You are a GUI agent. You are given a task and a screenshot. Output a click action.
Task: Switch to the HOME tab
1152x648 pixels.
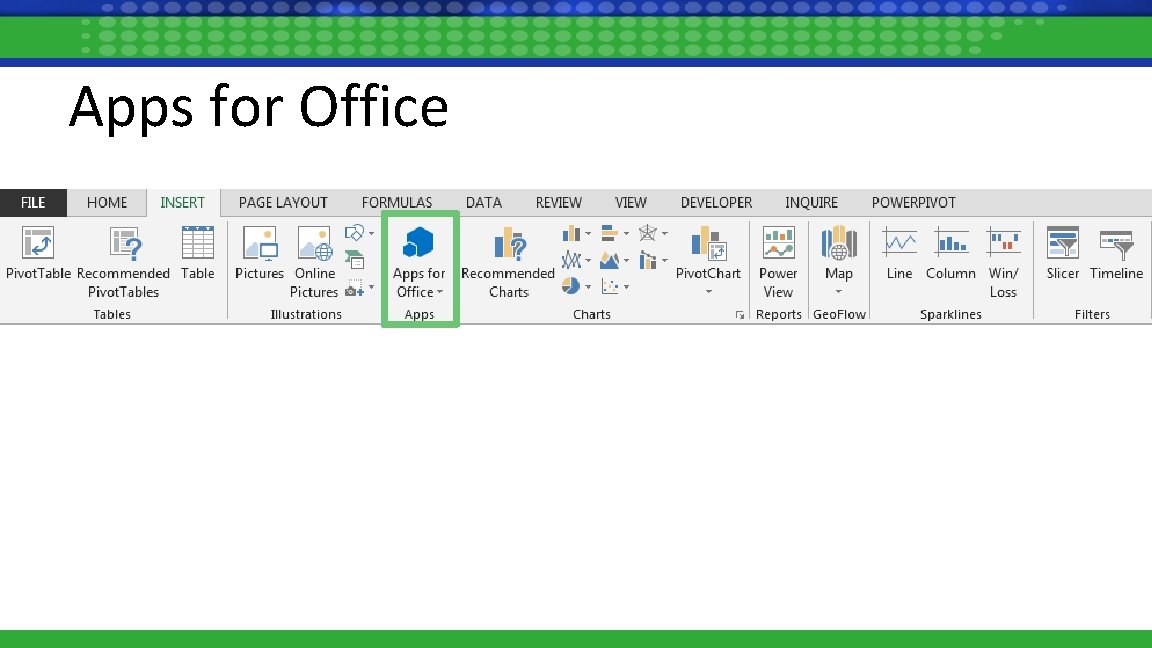107,203
